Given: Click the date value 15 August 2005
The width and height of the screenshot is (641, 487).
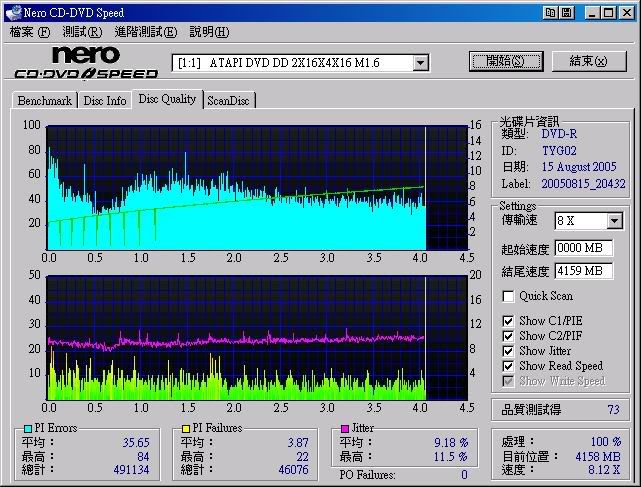Looking at the screenshot, I should point(579,167).
